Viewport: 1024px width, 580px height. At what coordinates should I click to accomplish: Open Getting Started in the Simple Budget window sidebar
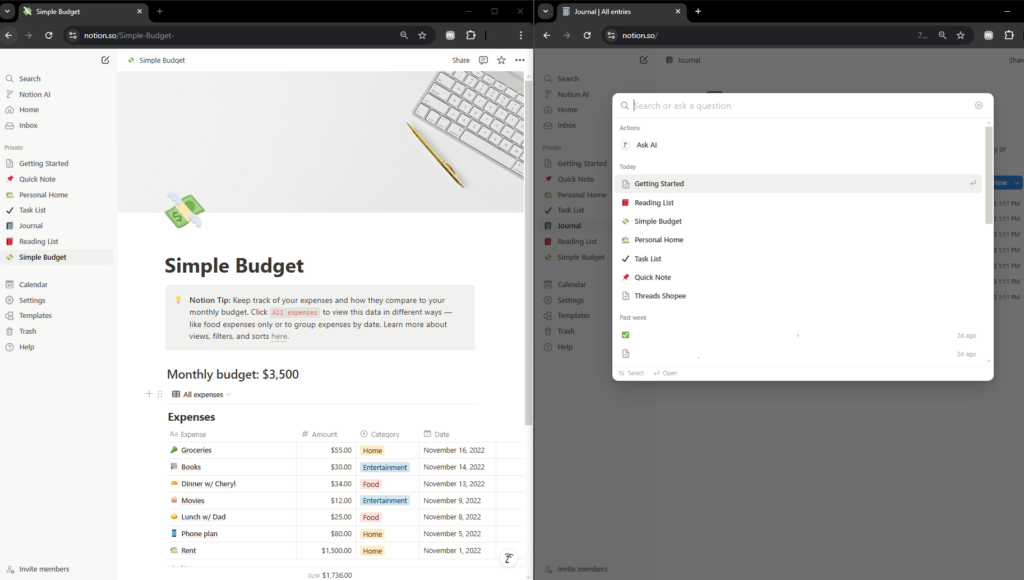click(x=44, y=163)
